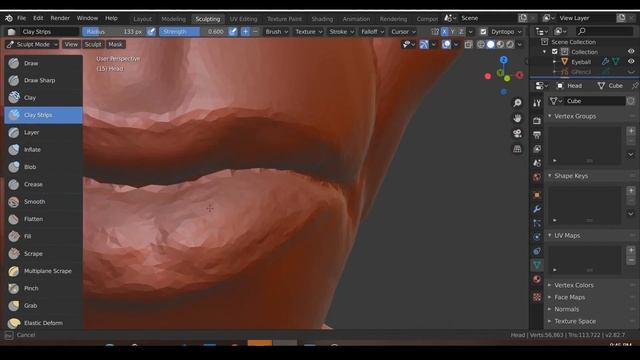The height and width of the screenshot is (360, 640).
Task: Add a new UV map with plus
Action: [x=631, y=250]
